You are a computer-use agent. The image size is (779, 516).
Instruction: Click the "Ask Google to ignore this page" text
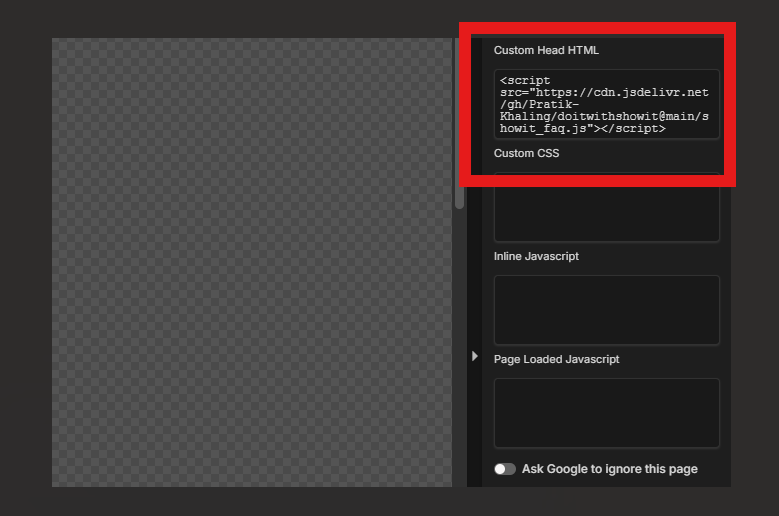coord(609,469)
